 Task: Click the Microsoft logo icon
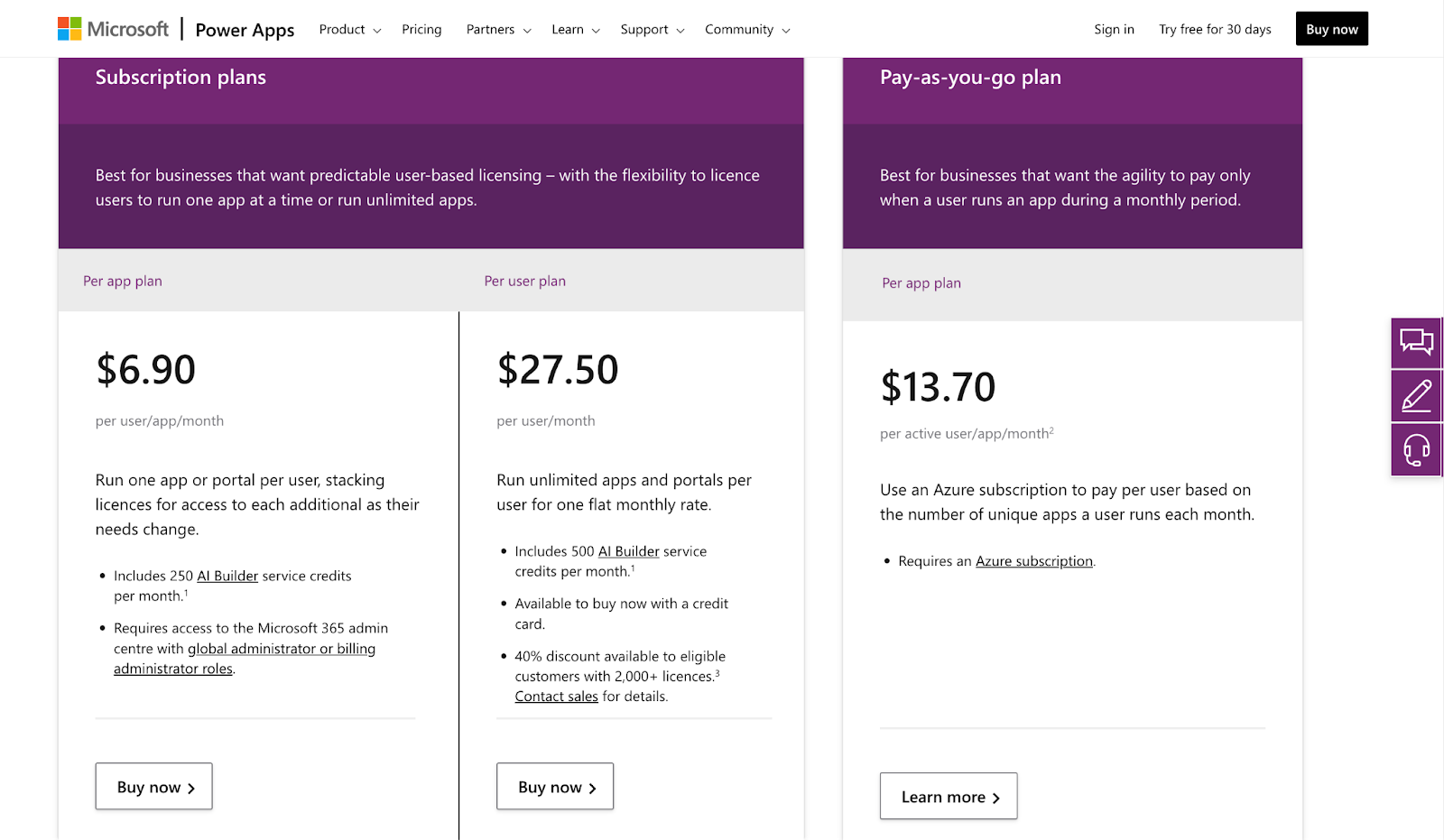point(69,29)
